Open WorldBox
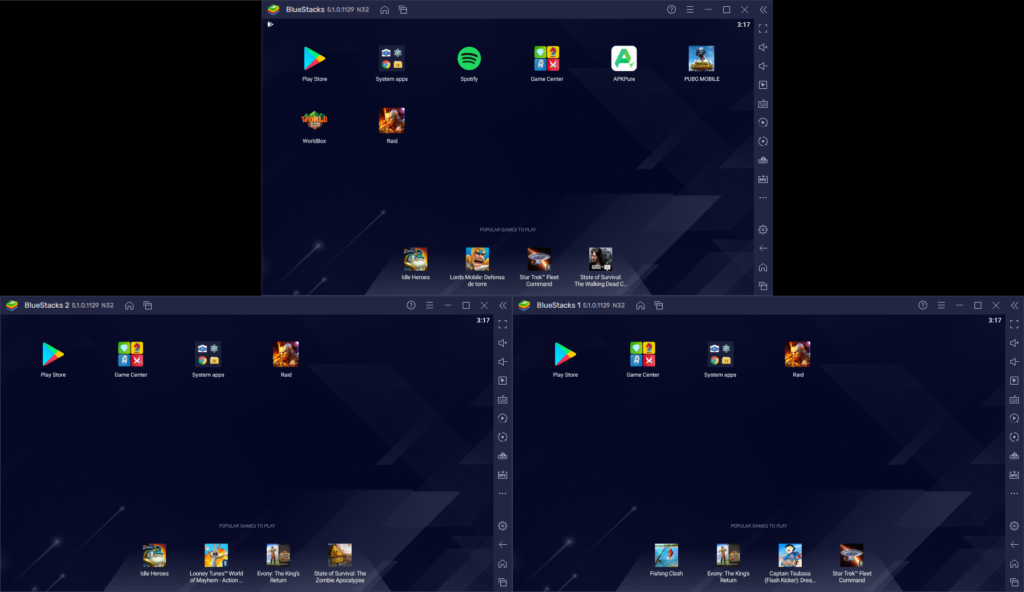 [314, 118]
